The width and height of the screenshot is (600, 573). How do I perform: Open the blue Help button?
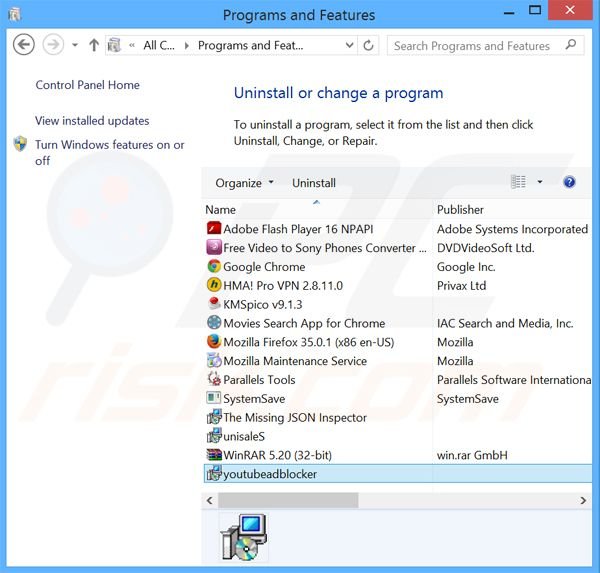569,182
